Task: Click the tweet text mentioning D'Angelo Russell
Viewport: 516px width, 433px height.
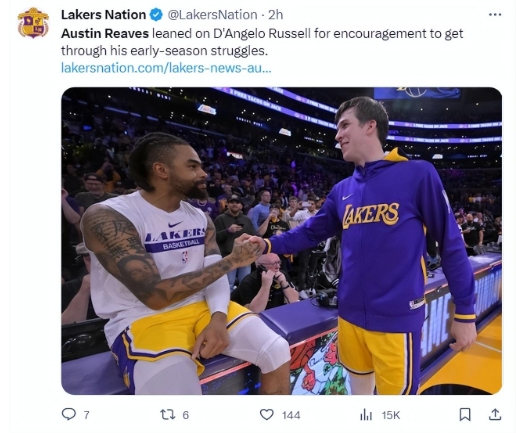Action: (262, 42)
